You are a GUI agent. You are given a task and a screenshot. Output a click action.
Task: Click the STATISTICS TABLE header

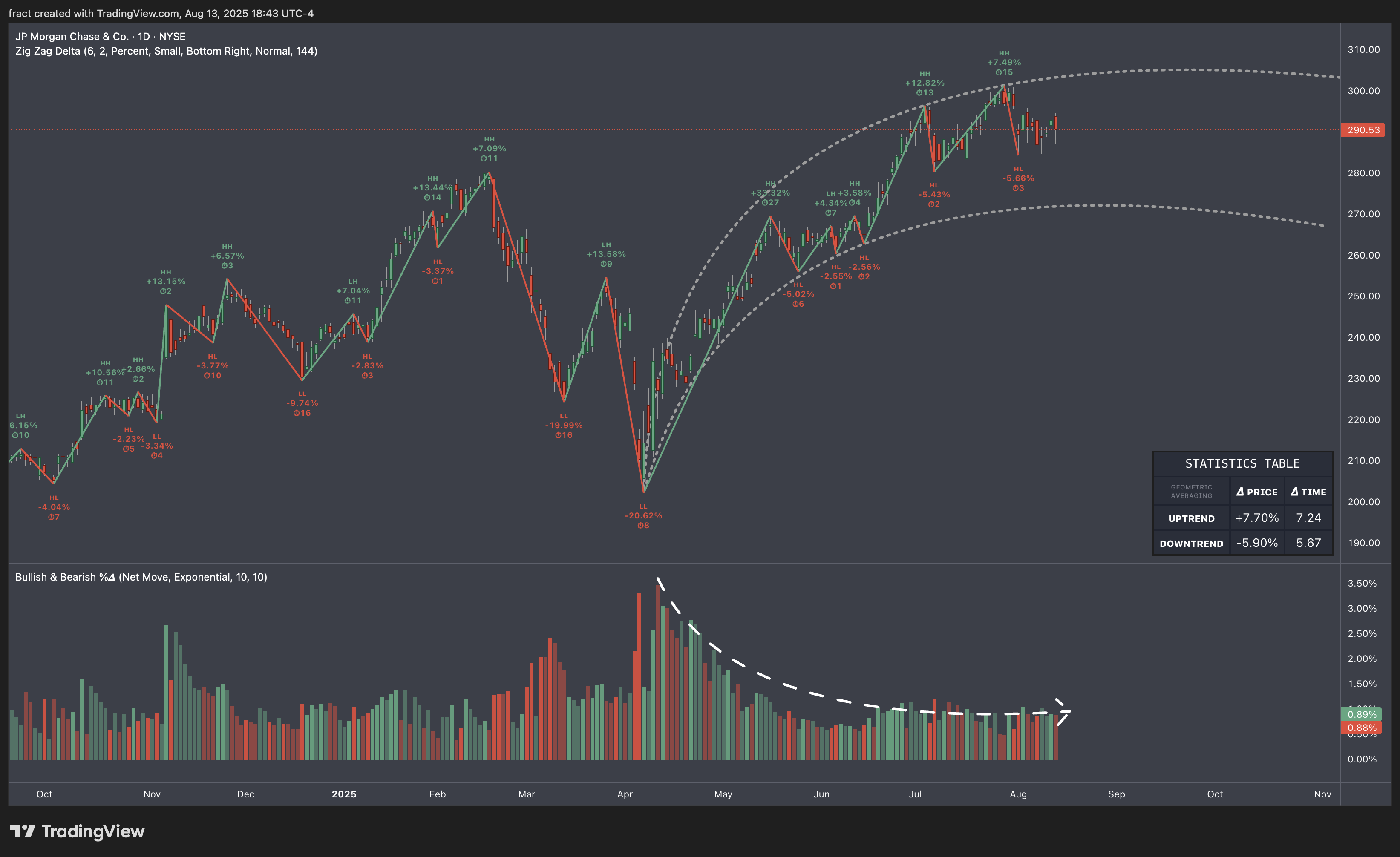pyautogui.click(x=1242, y=464)
